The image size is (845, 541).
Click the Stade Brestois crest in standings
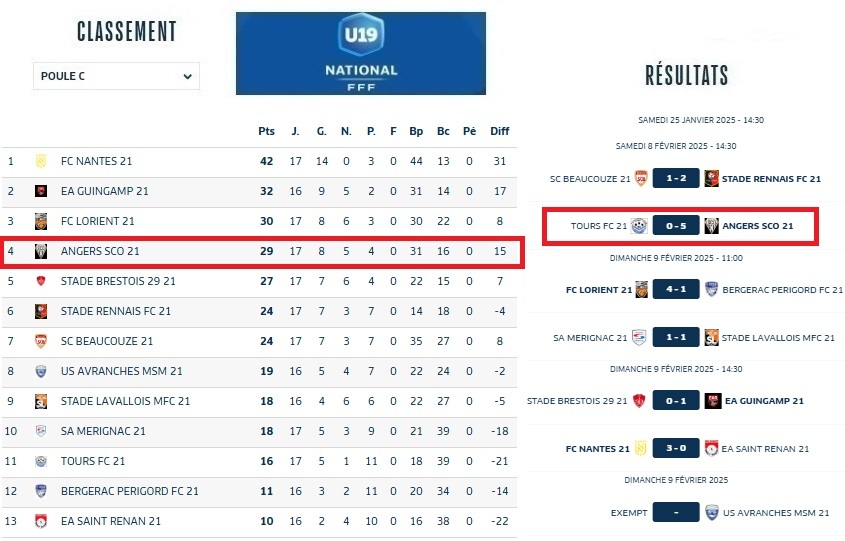[x=41, y=281]
